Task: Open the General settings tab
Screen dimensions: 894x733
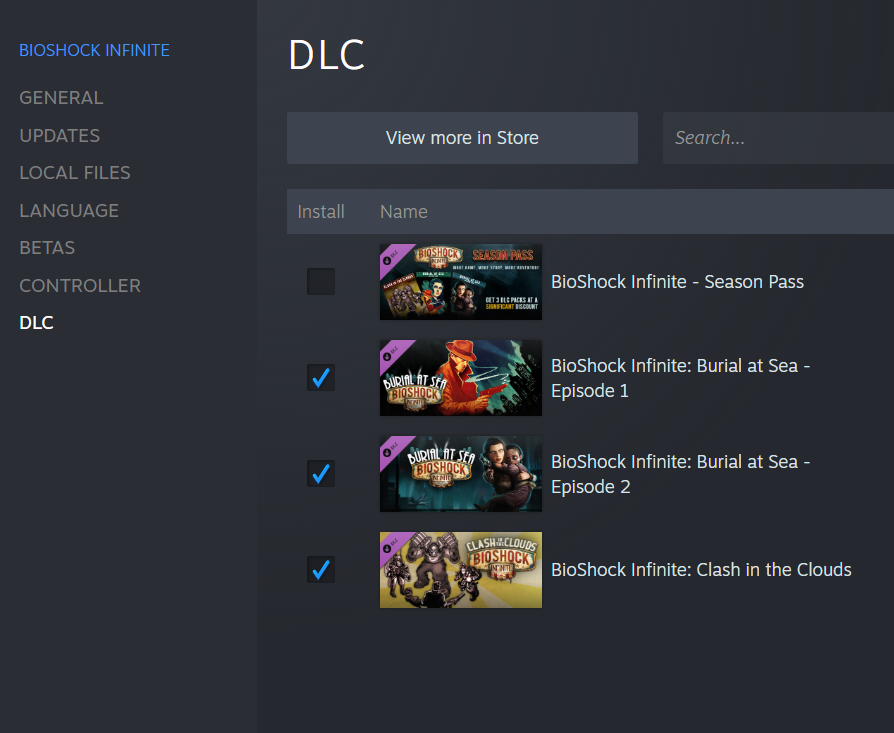Action: pyautogui.click(x=62, y=97)
